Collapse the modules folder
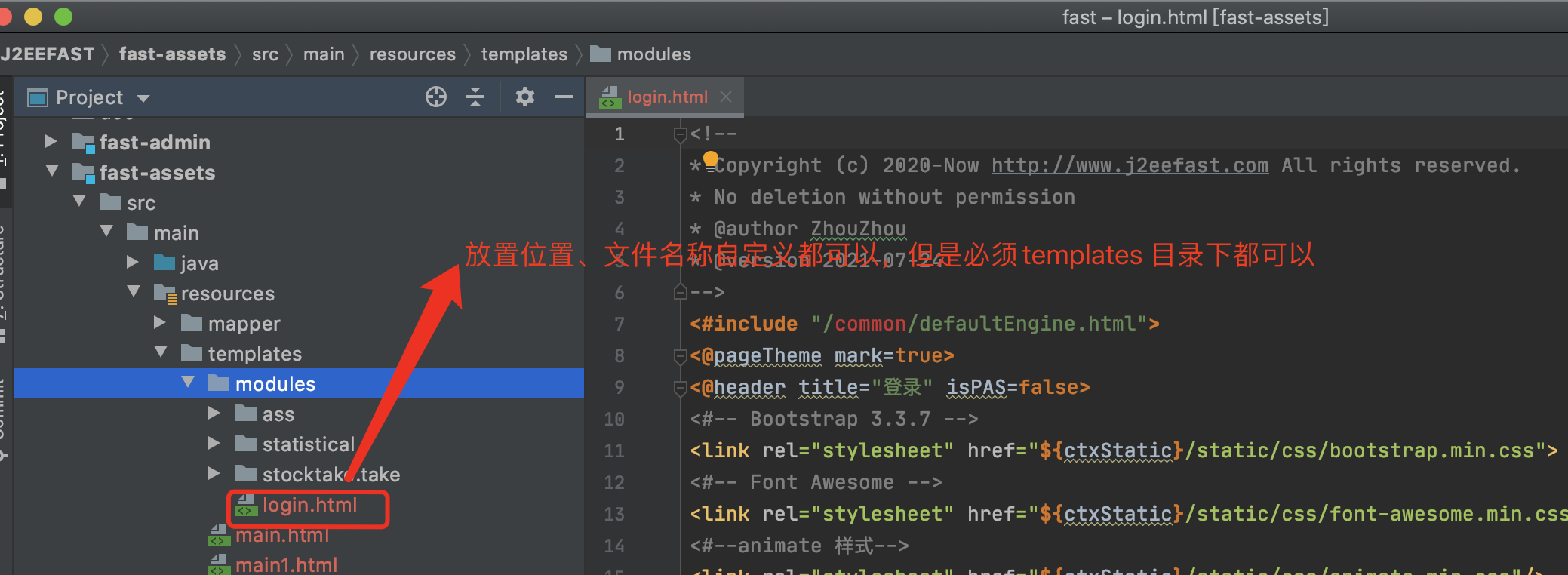The width and height of the screenshot is (1568, 575). 188,383
